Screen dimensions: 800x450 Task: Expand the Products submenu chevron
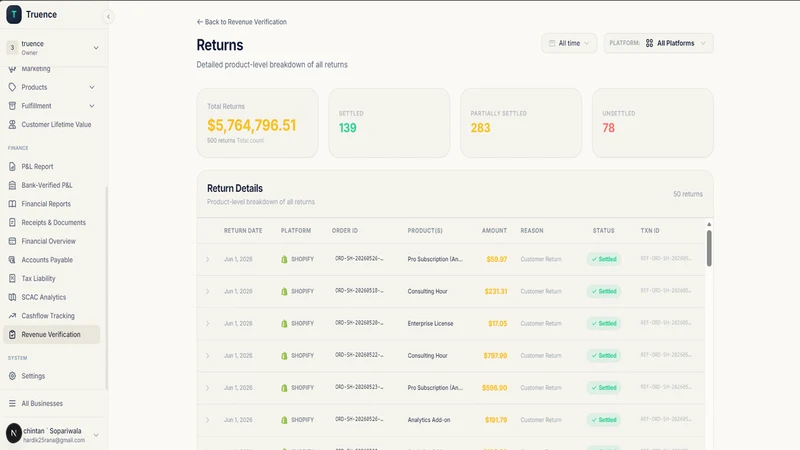click(x=92, y=87)
